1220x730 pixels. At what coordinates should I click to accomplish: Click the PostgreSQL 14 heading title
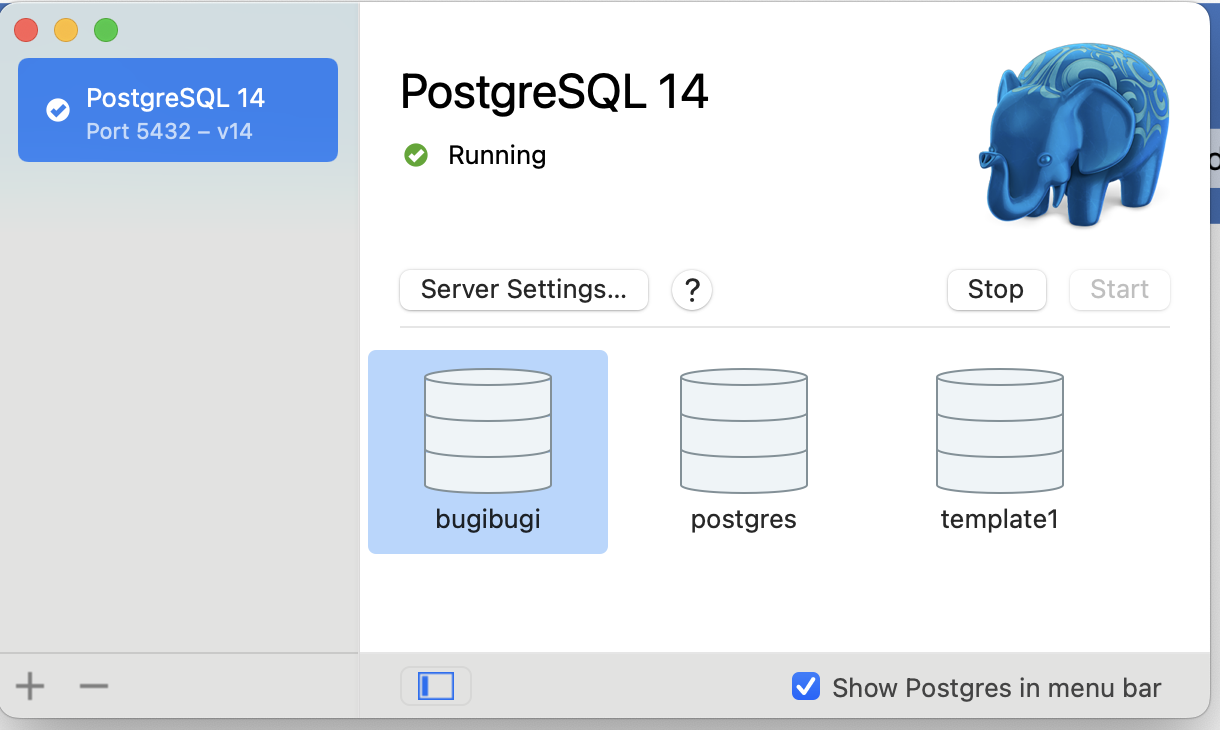click(x=554, y=92)
